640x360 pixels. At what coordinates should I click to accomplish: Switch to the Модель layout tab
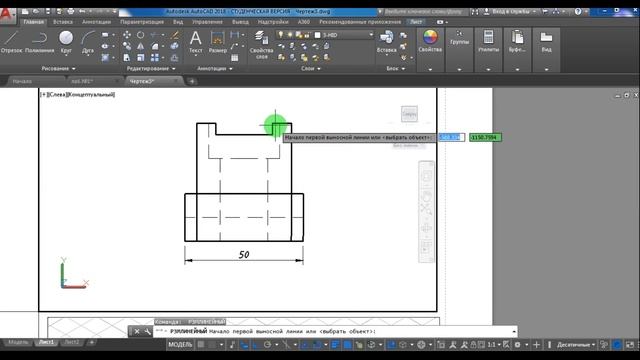(x=18, y=342)
